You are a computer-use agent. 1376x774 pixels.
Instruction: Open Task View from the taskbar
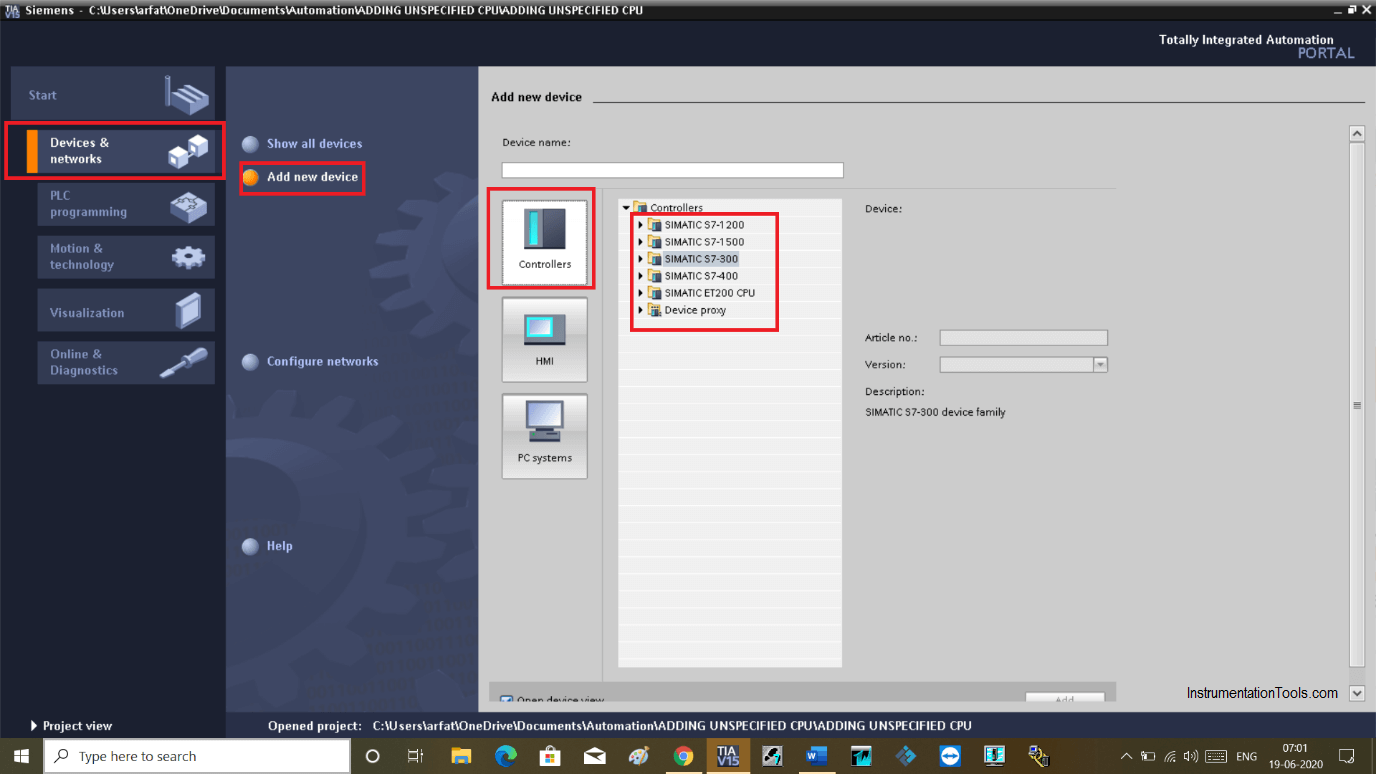click(416, 756)
